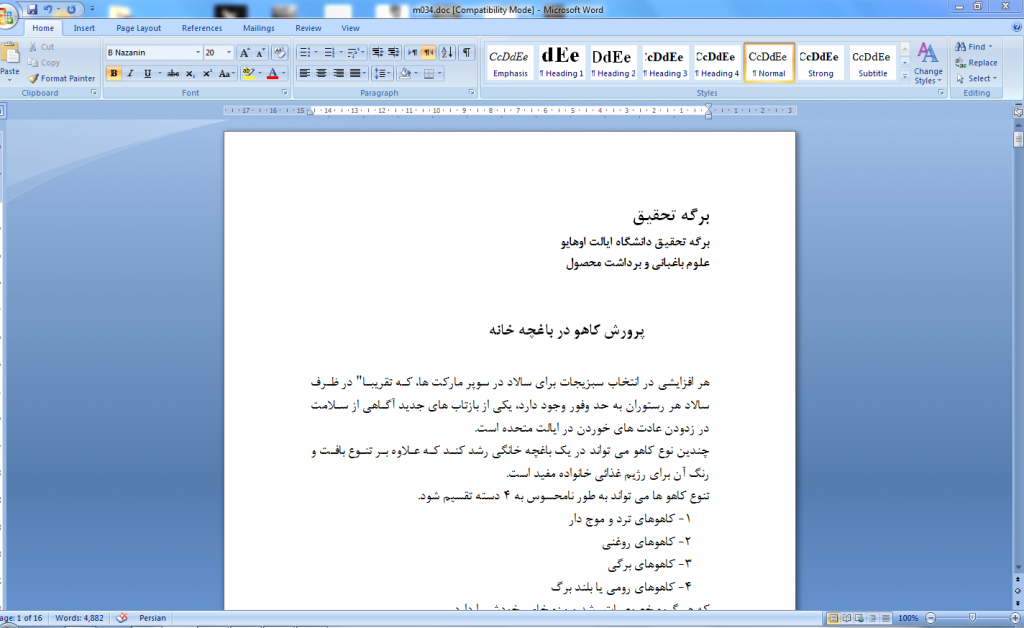Open the font name B Nazanin dropdown
Image resolution: width=1024 pixels, height=628 pixels.
[x=197, y=53]
